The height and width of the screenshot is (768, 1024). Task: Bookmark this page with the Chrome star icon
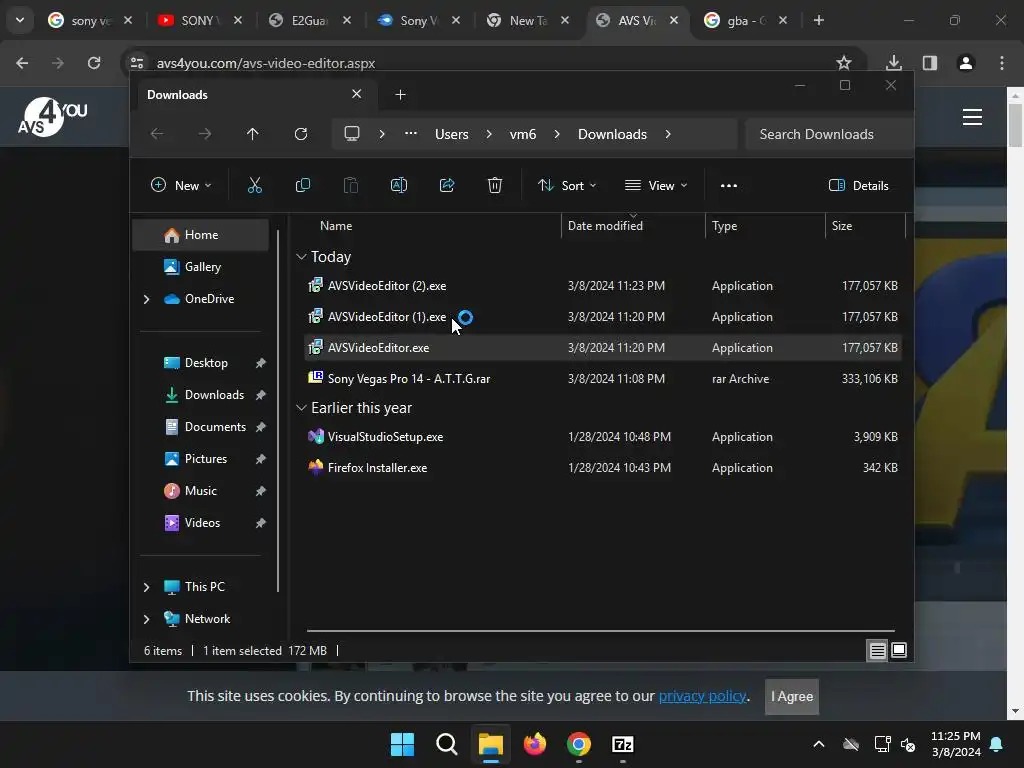pos(844,63)
